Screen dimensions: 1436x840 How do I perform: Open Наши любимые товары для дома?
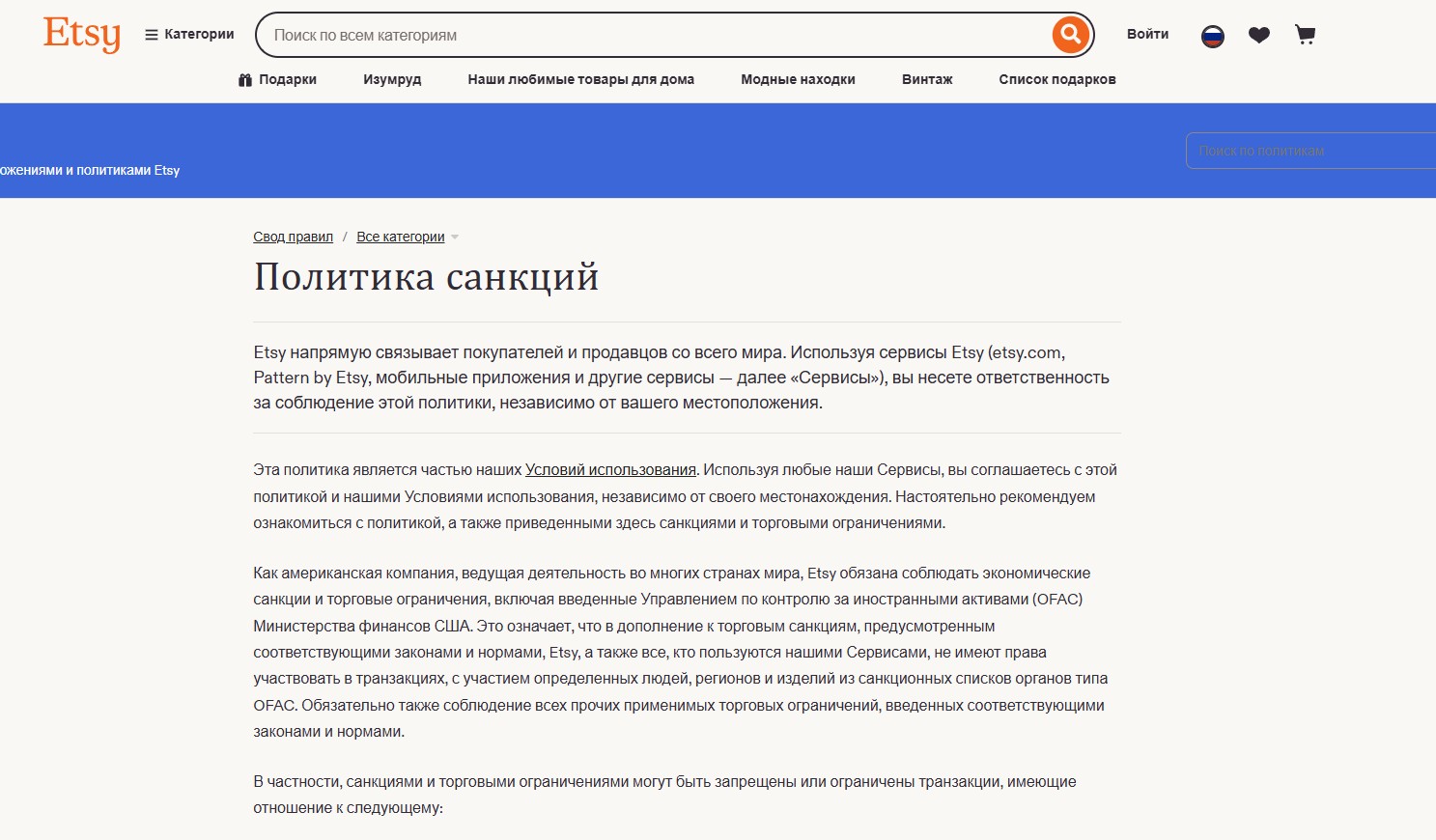(581, 79)
